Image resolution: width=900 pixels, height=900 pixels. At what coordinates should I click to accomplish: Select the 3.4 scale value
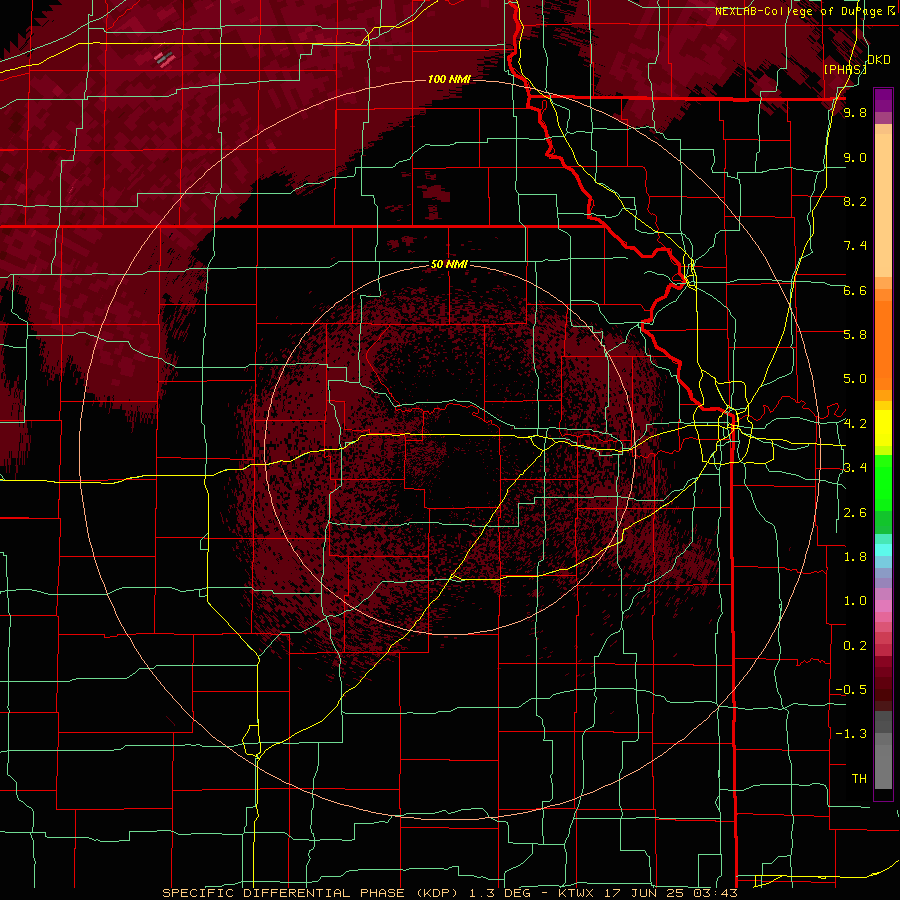tap(855, 468)
